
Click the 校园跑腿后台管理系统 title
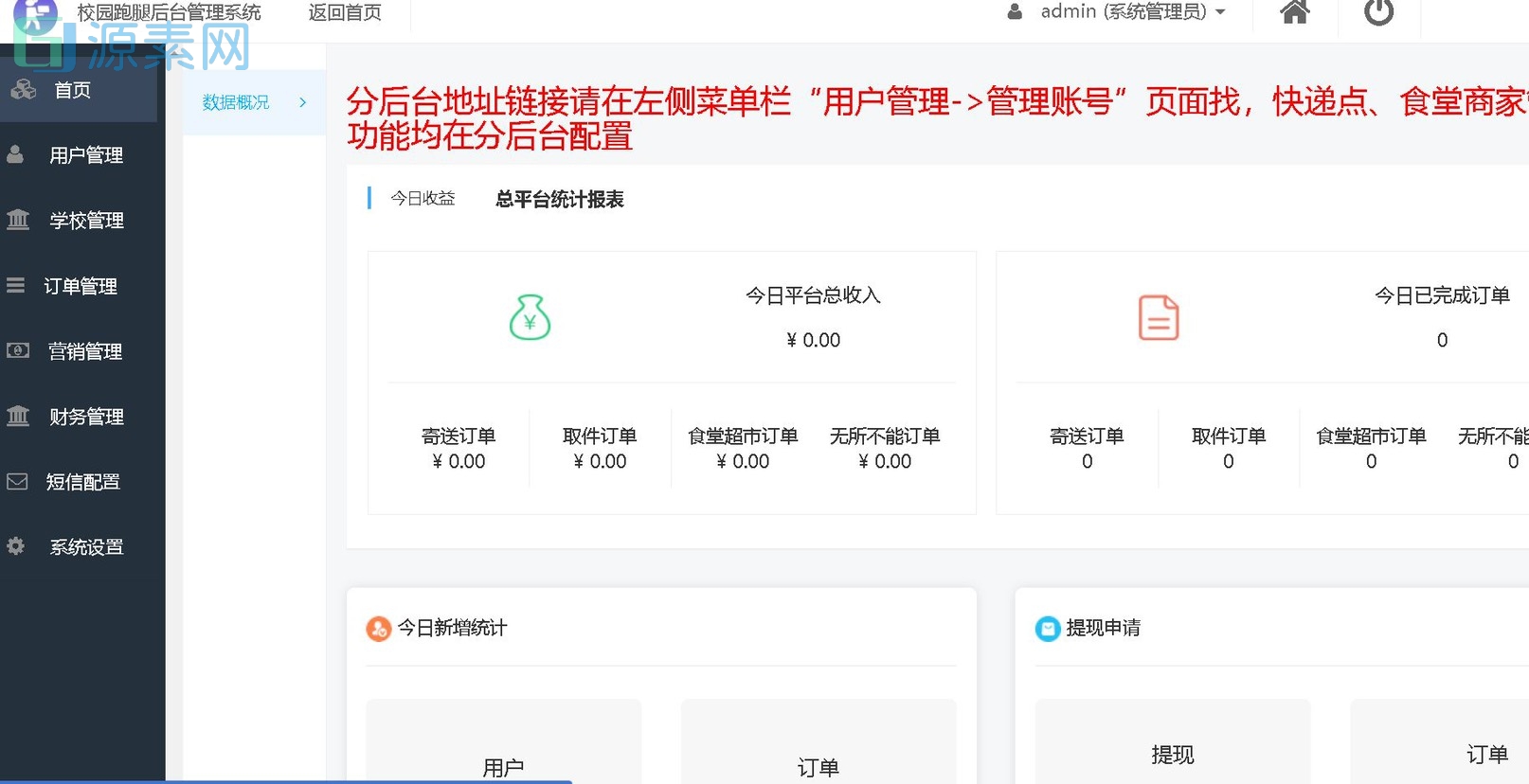point(169,13)
